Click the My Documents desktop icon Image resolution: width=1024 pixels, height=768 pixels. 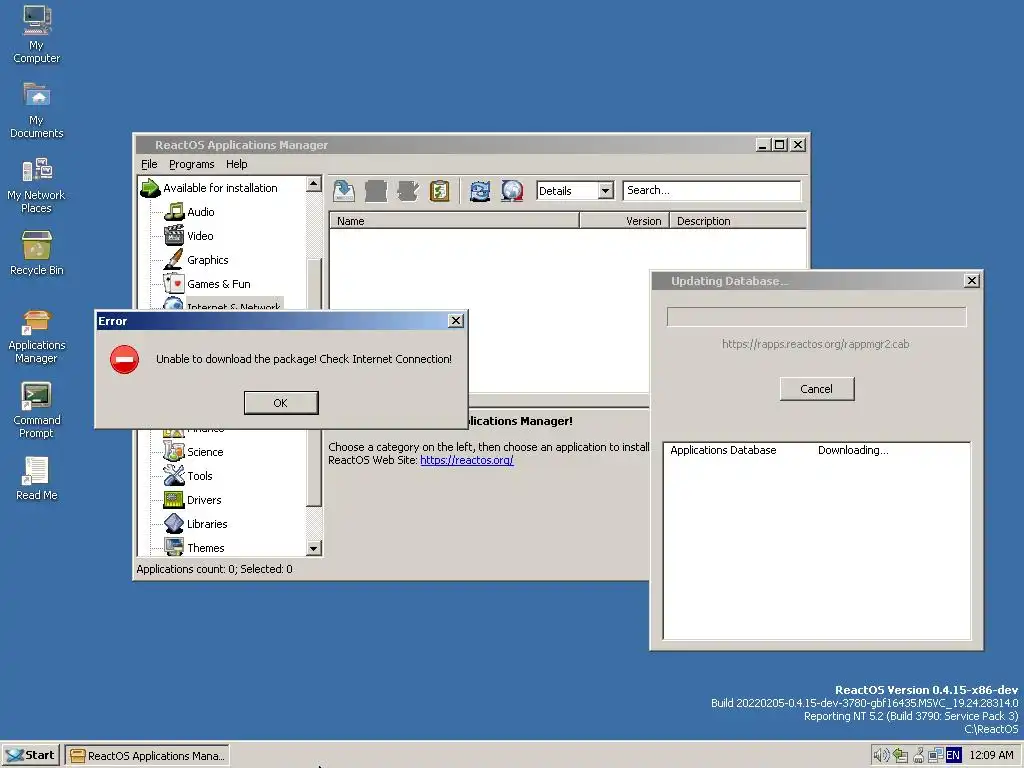pyautogui.click(x=37, y=110)
